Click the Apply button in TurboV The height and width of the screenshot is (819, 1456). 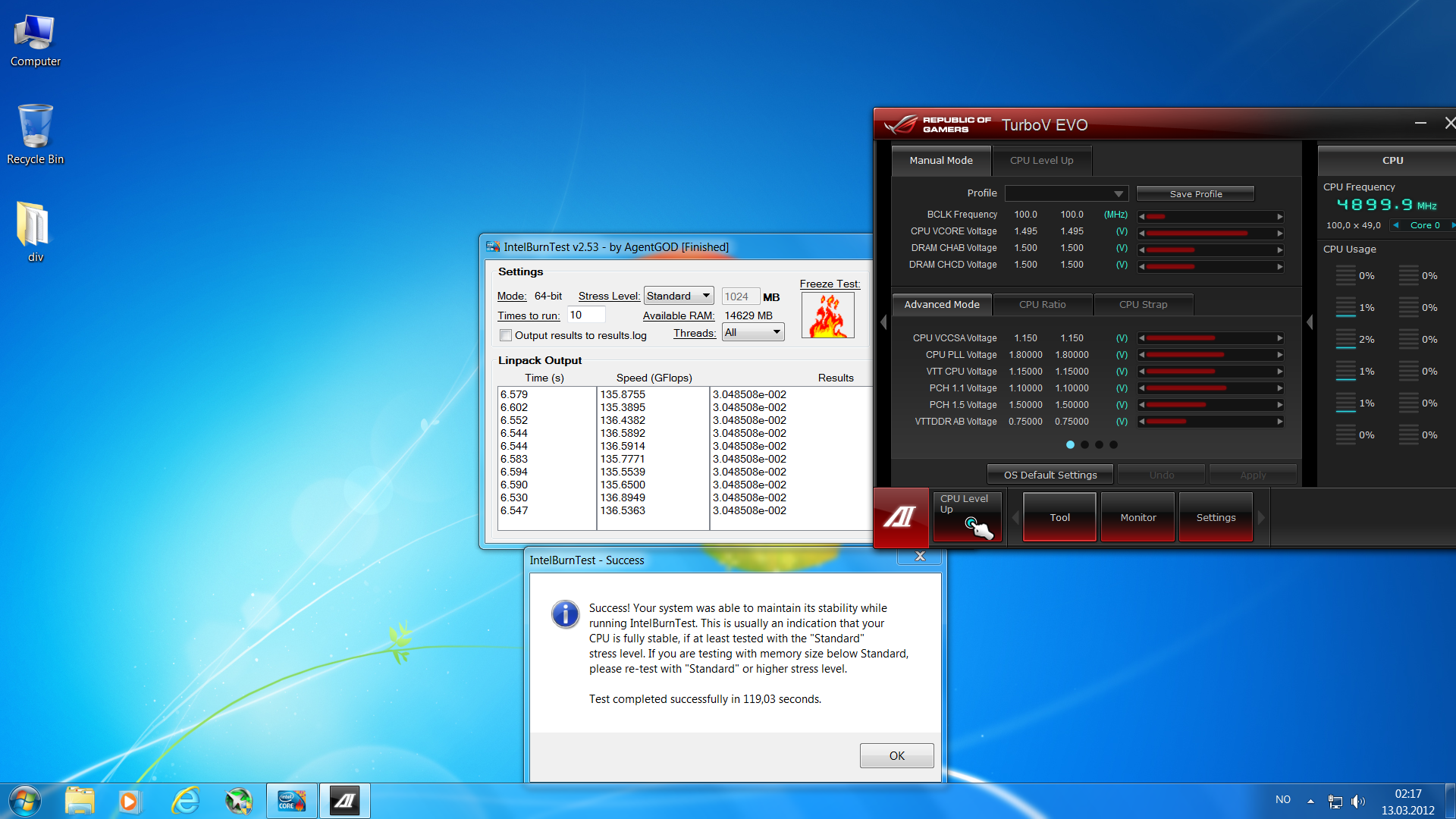pos(1253,475)
